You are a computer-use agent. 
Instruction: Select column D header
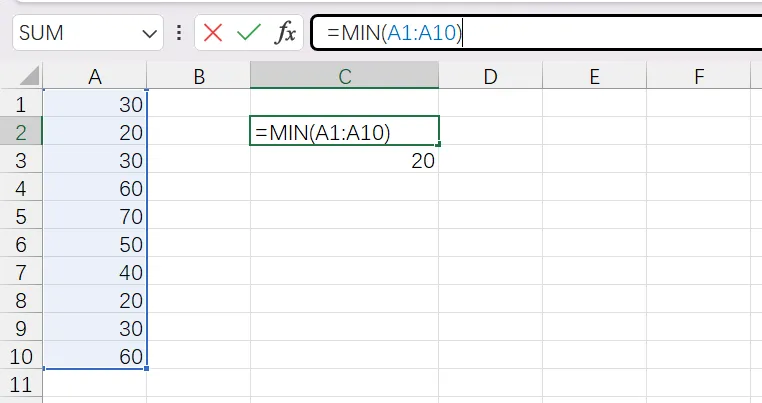[x=490, y=76]
